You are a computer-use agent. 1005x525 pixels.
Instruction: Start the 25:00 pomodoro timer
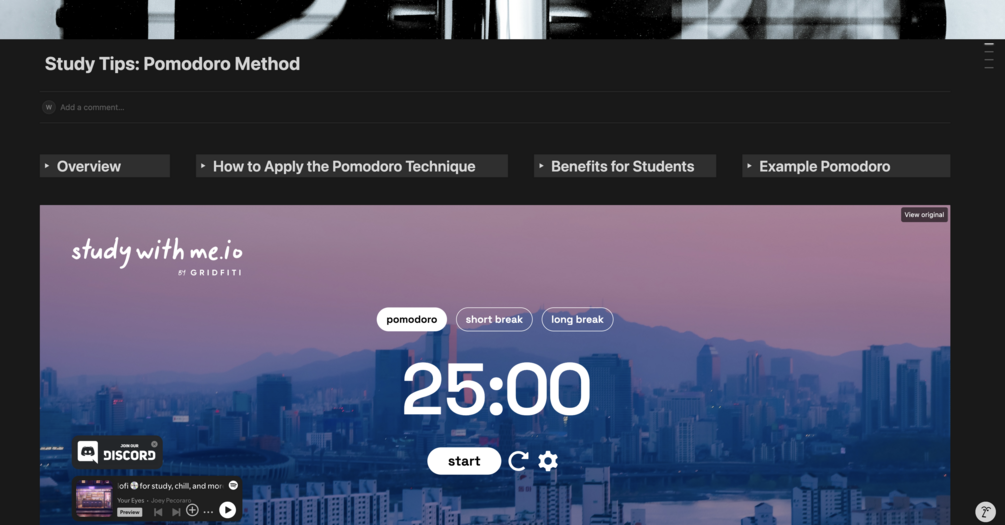pyautogui.click(x=464, y=461)
